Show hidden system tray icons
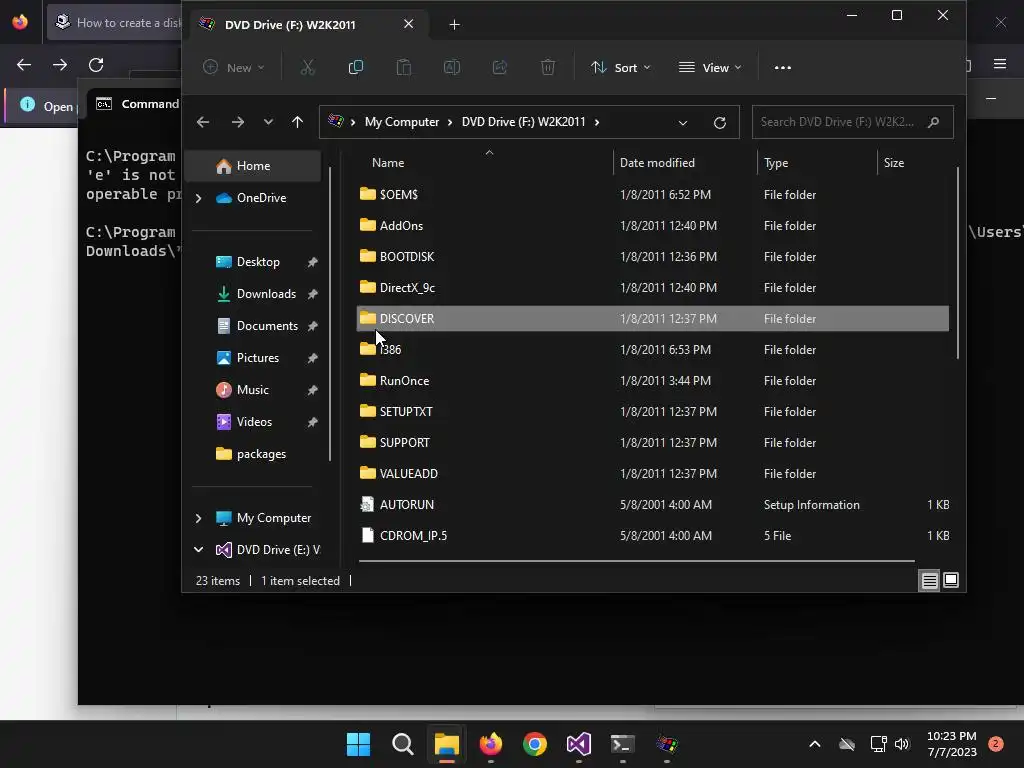Viewport: 1024px width, 768px height. point(815,744)
